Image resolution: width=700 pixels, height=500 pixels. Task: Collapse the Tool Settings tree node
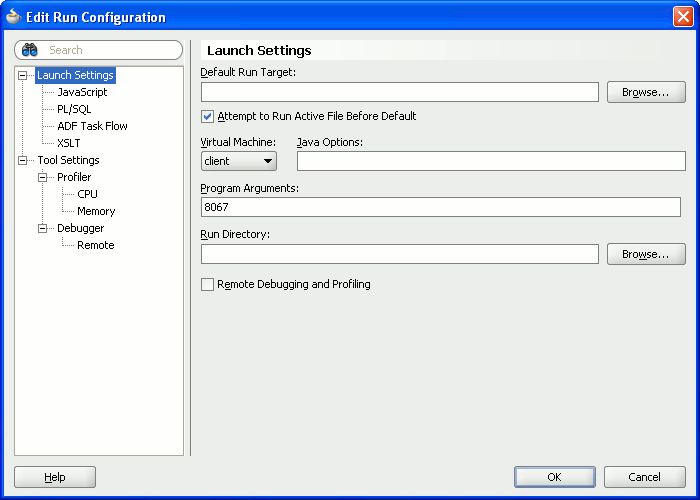23,160
